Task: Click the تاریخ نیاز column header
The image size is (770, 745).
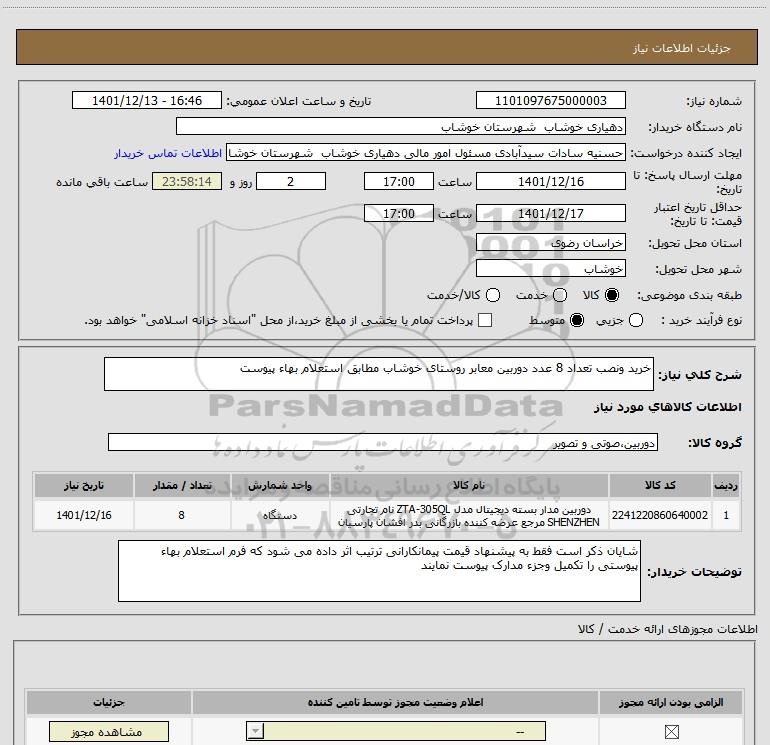Action: [x=84, y=485]
